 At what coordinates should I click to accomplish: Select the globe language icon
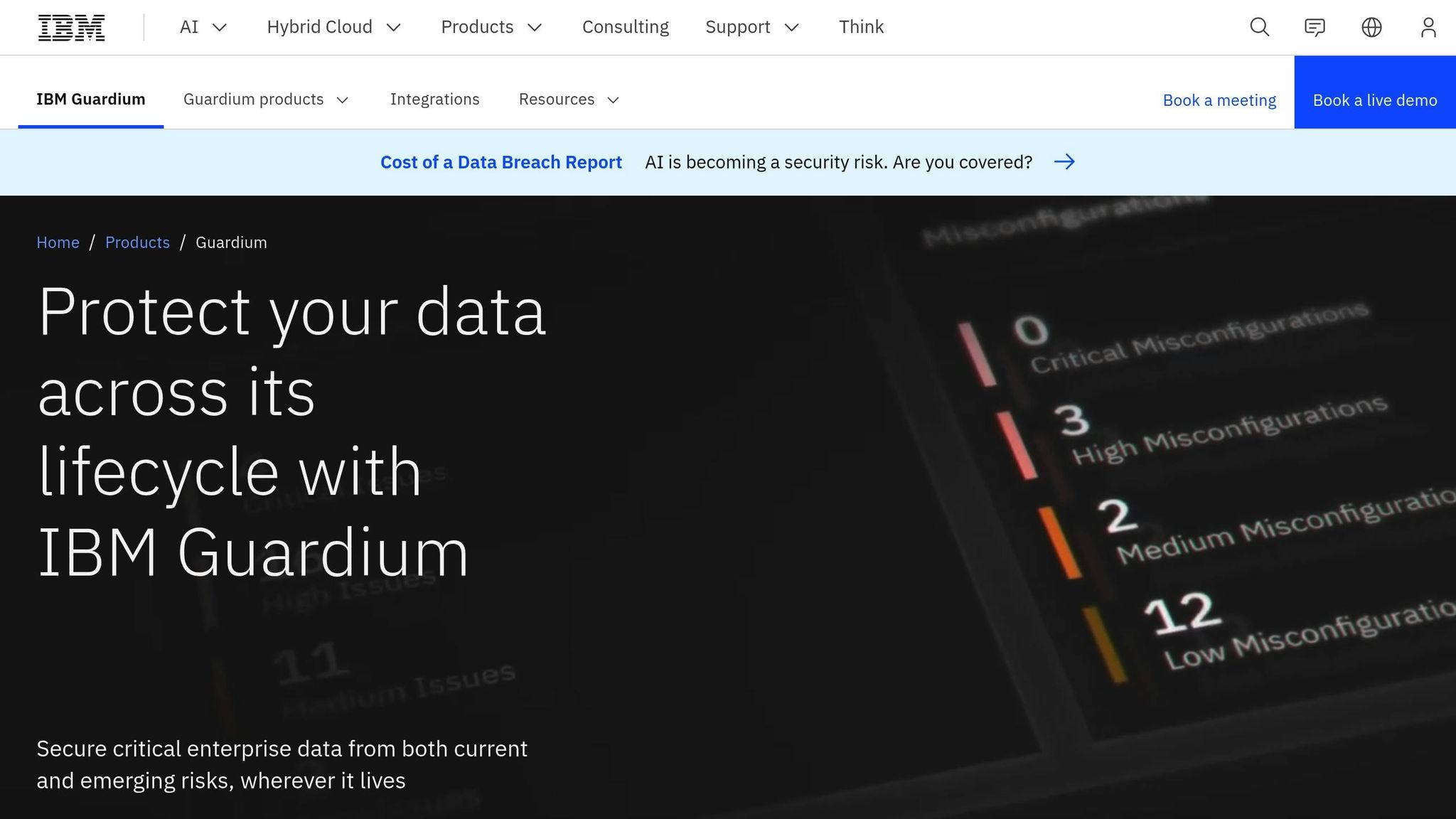pos(1371,27)
